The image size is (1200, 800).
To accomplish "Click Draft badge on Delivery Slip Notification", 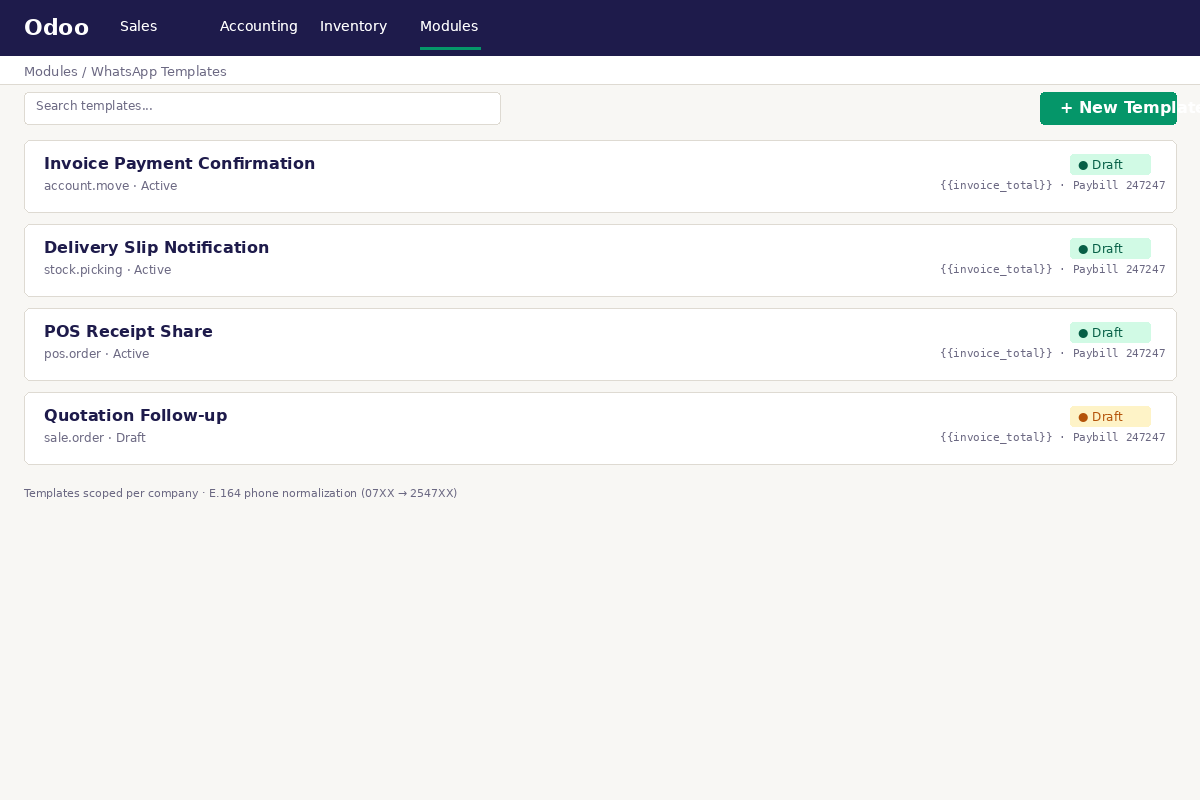I will pos(1110,249).
